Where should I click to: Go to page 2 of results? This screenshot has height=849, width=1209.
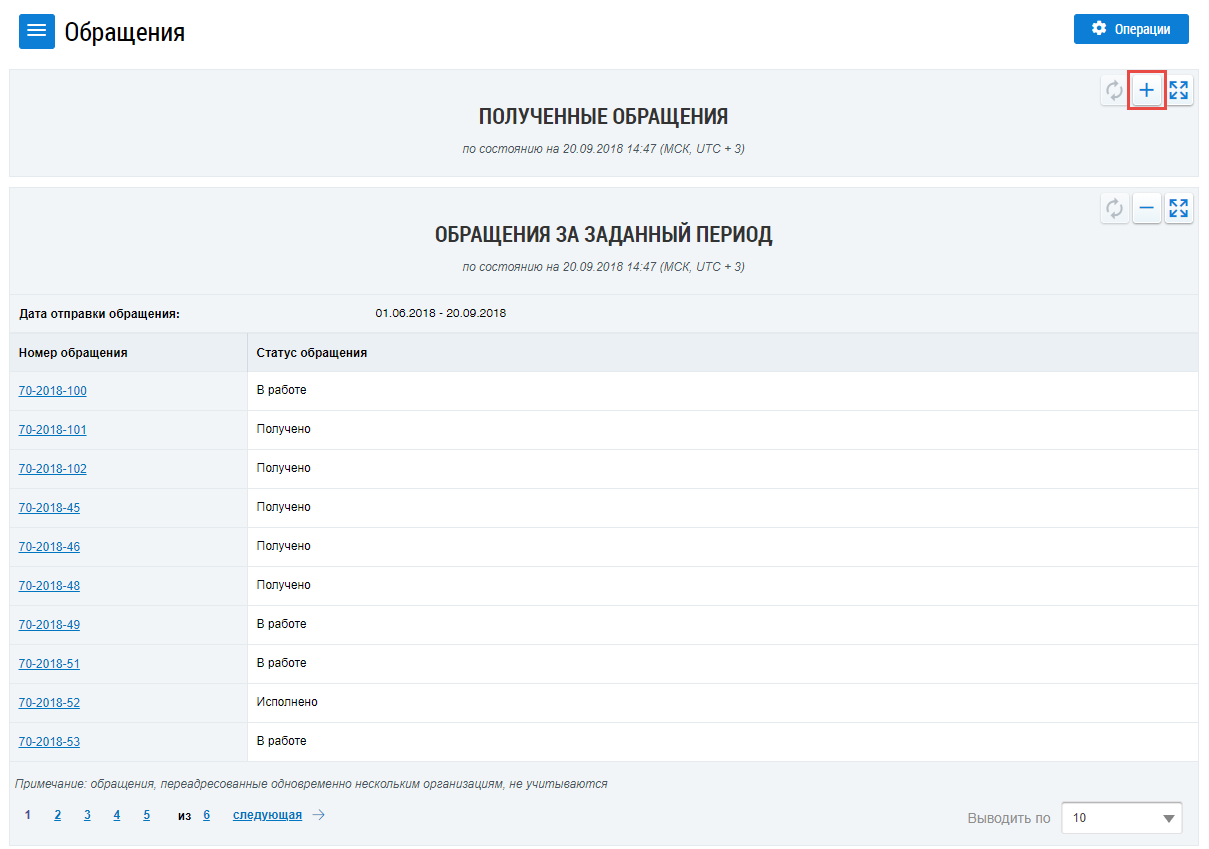point(58,815)
